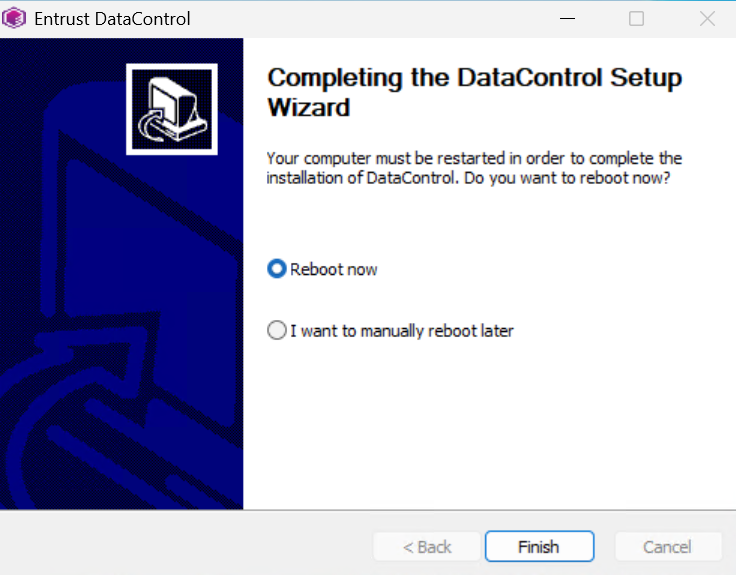The height and width of the screenshot is (575, 736).
Task: Click the "Entrust DataControl" title bar text
Action: (112, 19)
